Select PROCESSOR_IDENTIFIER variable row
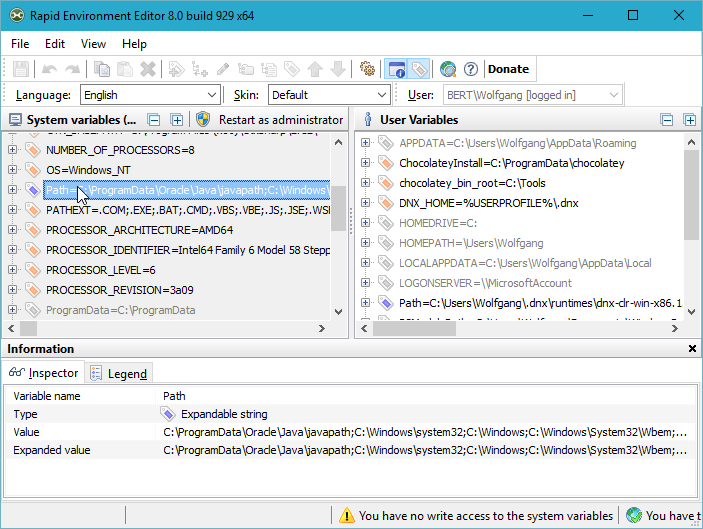Image resolution: width=703 pixels, height=529 pixels. point(187,250)
